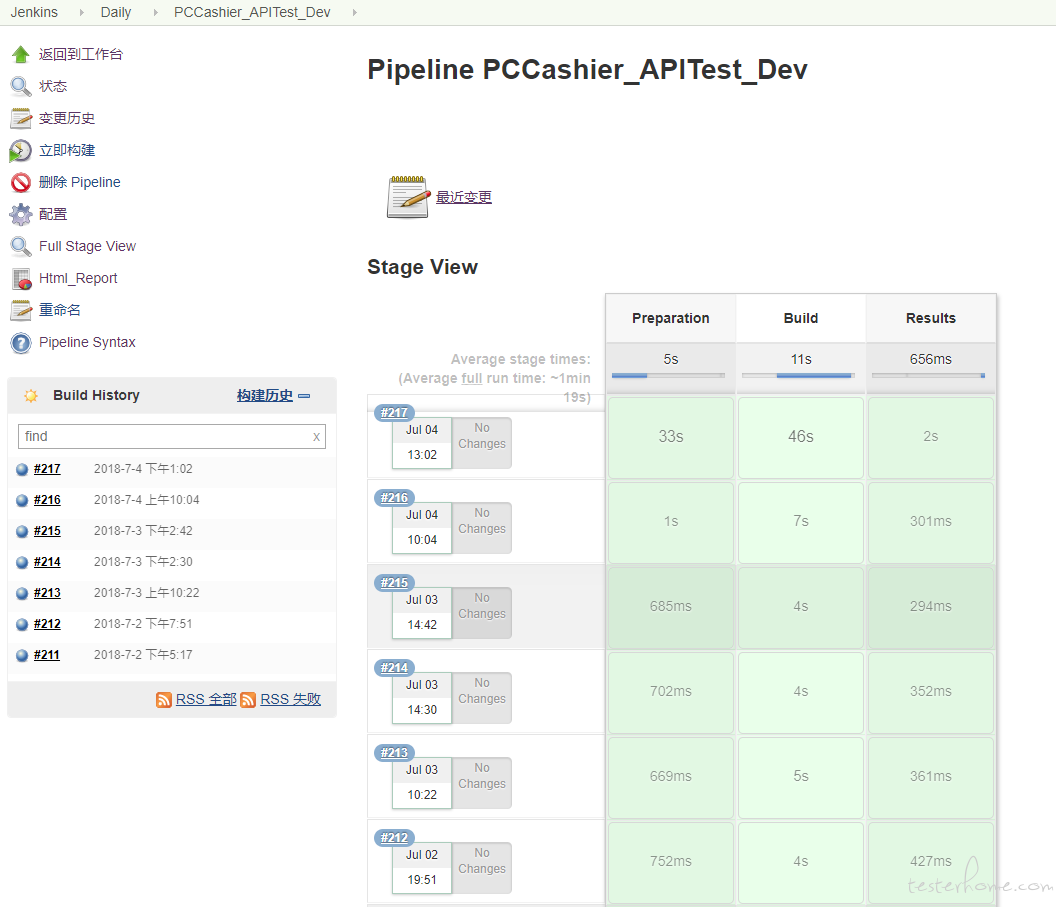Click the #216 badge in Stage View
1056x907 pixels.
click(x=394, y=498)
